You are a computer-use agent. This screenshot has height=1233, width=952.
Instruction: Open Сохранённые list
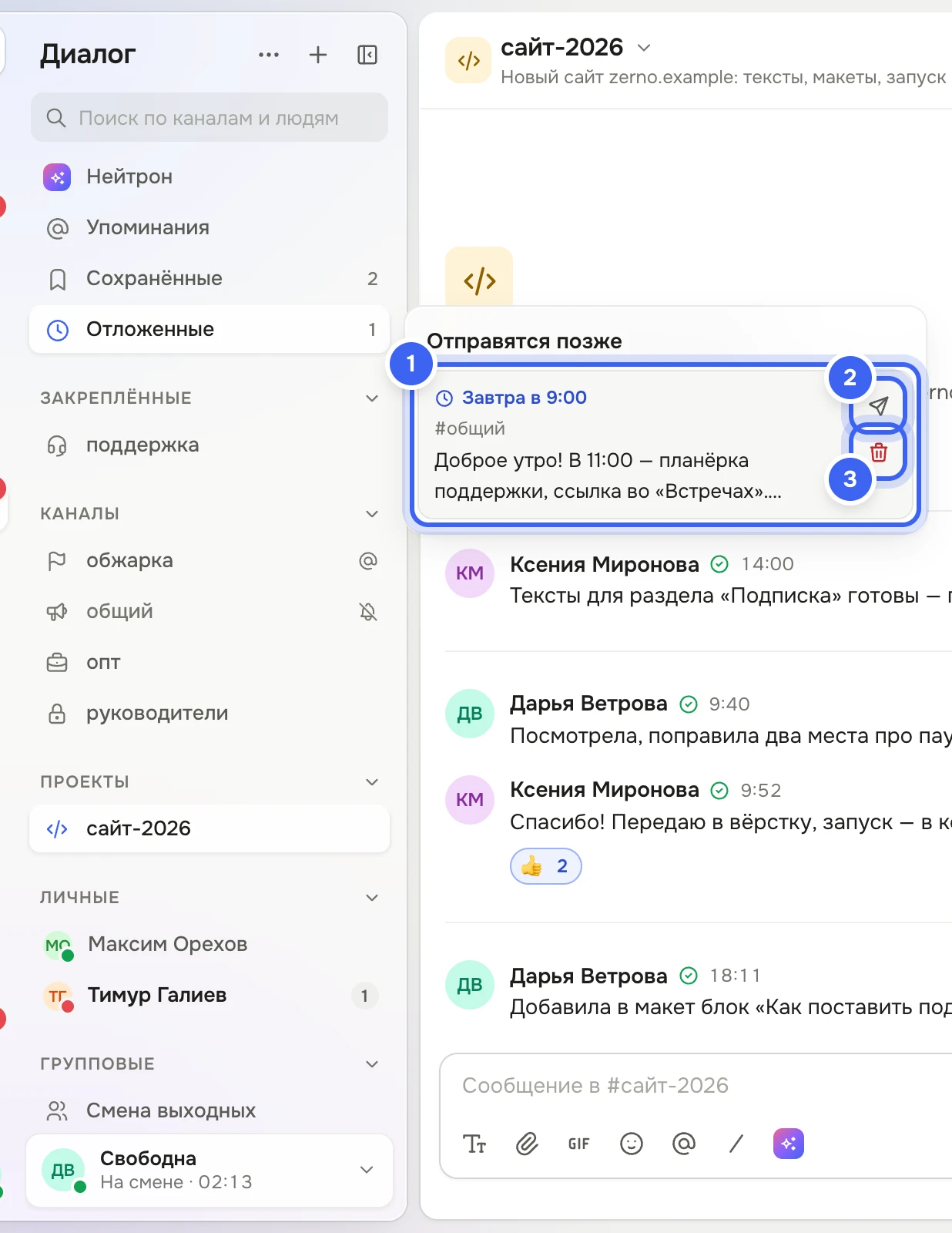(210, 278)
